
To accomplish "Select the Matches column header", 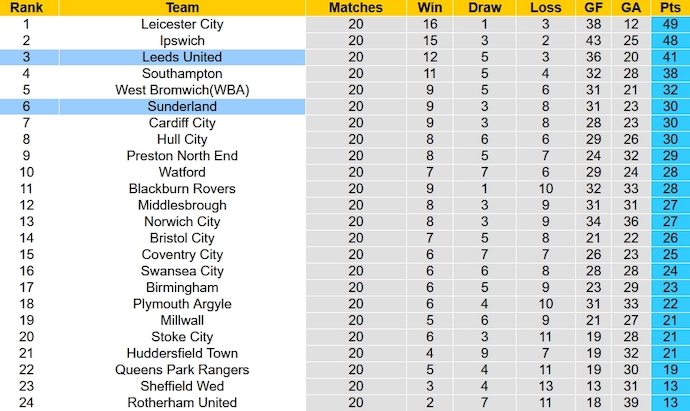I will tap(356, 7).
